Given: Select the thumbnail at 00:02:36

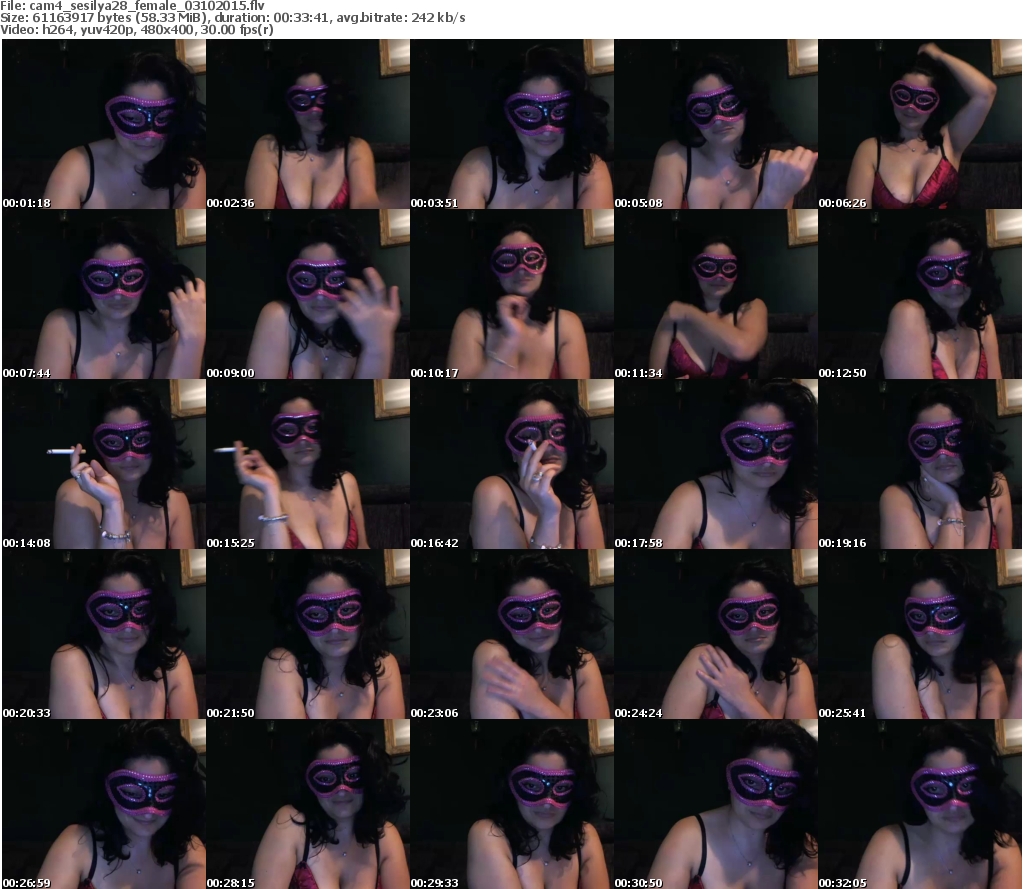Looking at the screenshot, I should click(x=308, y=124).
